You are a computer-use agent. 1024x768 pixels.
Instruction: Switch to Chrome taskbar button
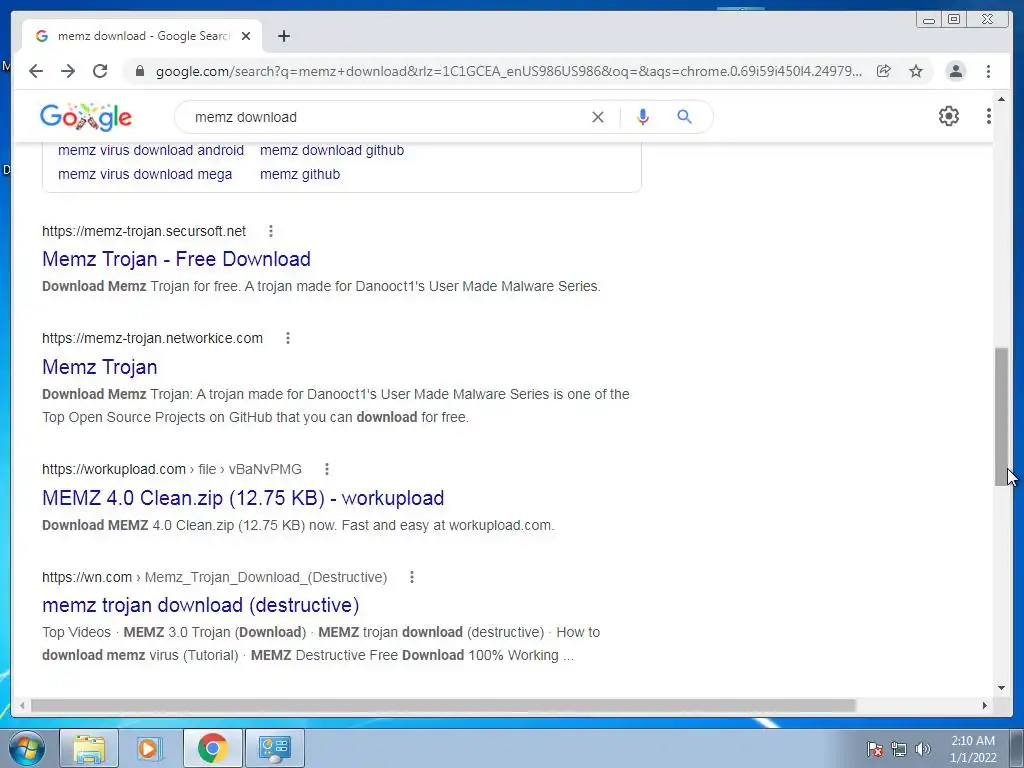(x=212, y=748)
